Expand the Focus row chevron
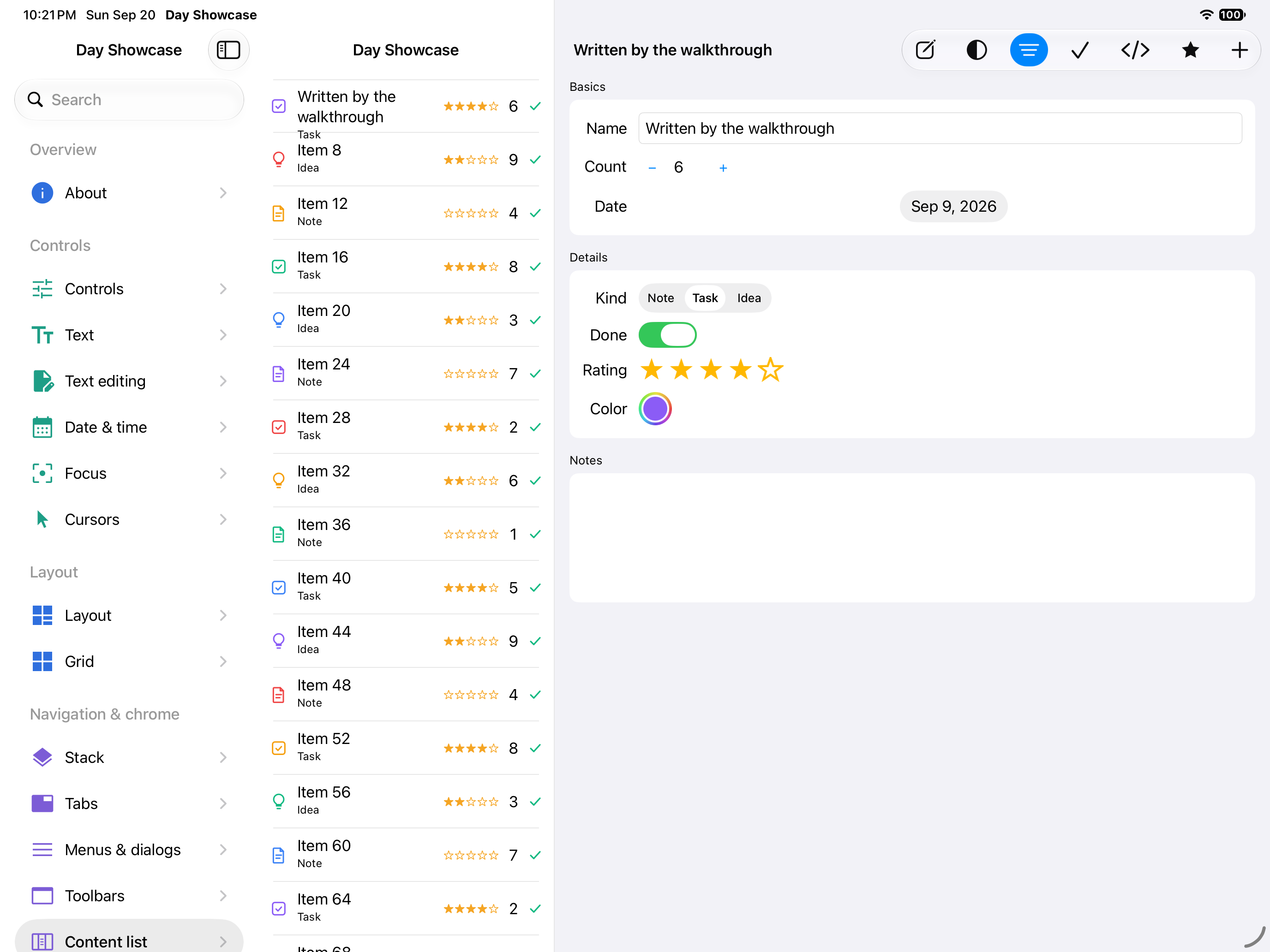The image size is (1270, 952). (223, 473)
